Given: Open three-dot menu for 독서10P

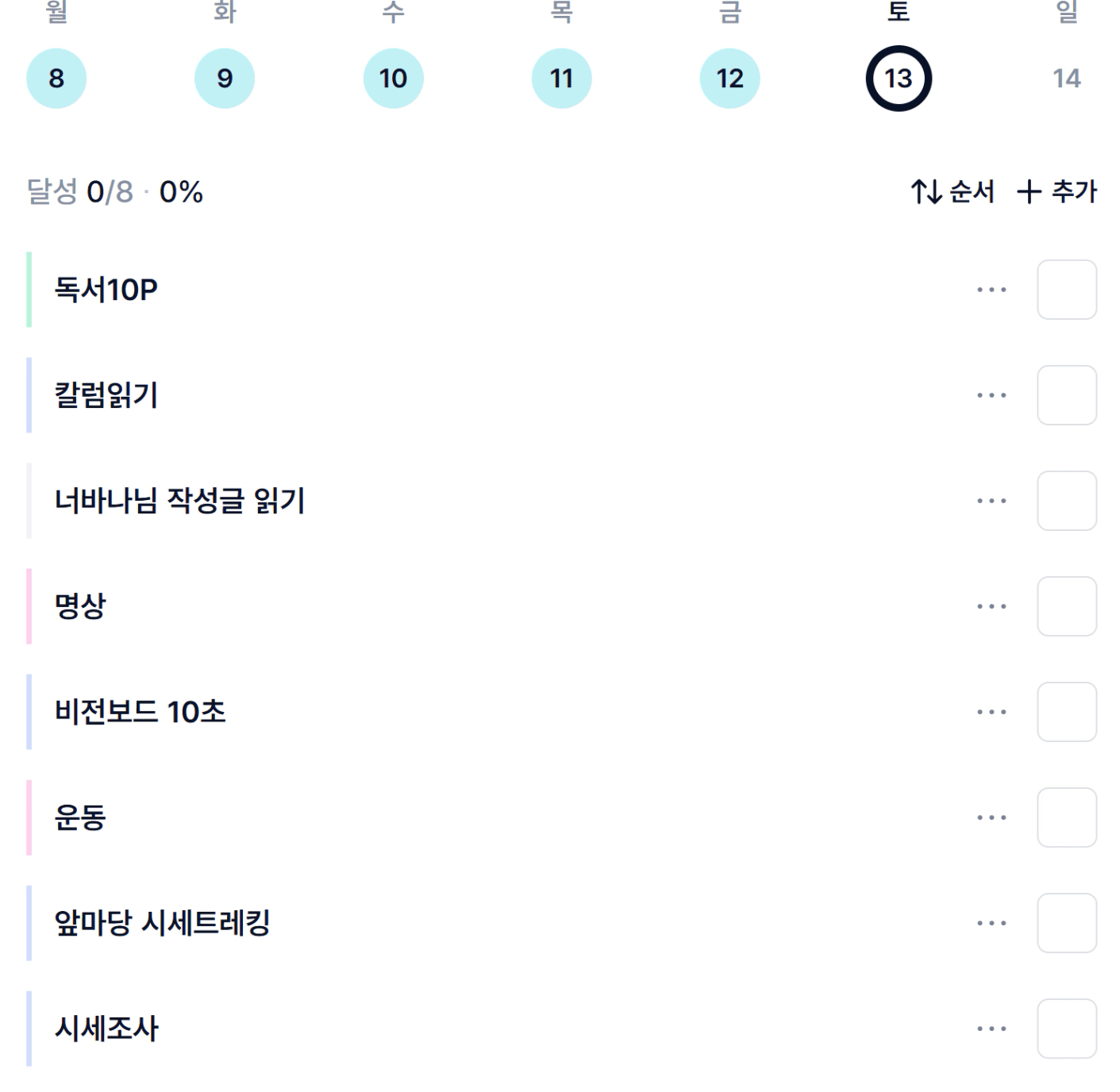Looking at the screenshot, I should pyautogui.click(x=991, y=290).
